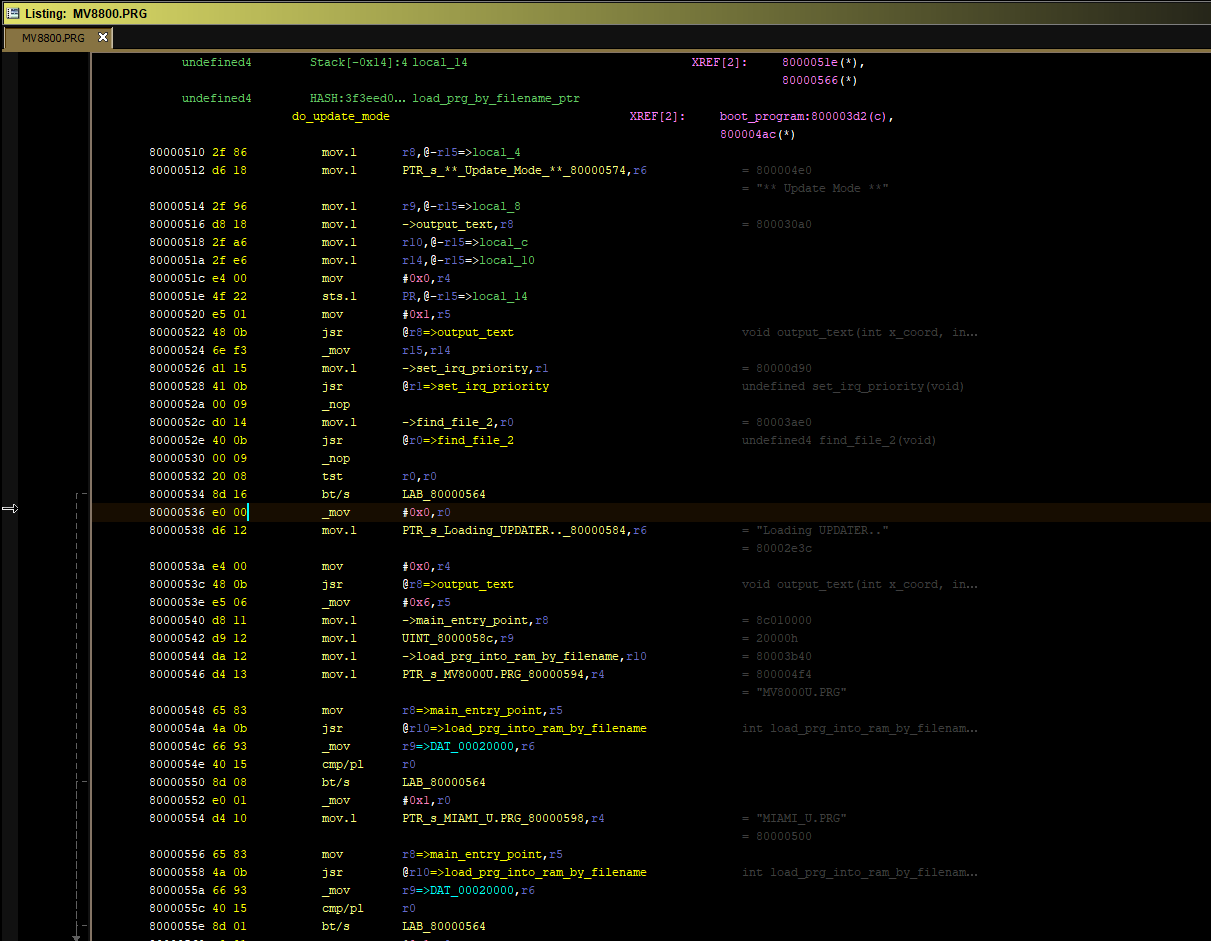1211x941 pixels.
Task: Select address 8000051c
Action: 177,278
